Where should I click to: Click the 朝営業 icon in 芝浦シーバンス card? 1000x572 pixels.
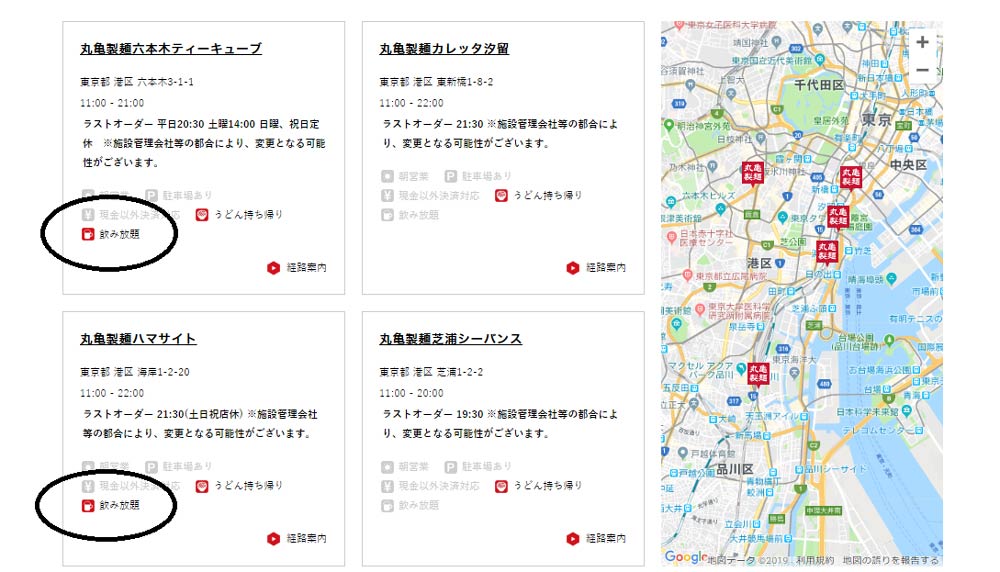(x=387, y=467)
